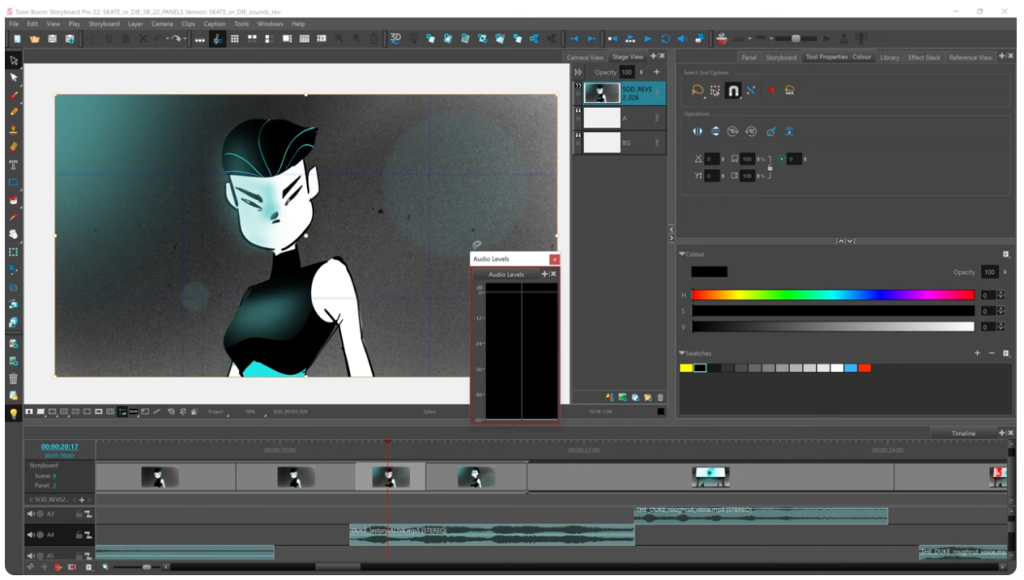Expand the layer panel double-arrow button
The height and width of the screenshot is (580, 1024).
[578, 72]
